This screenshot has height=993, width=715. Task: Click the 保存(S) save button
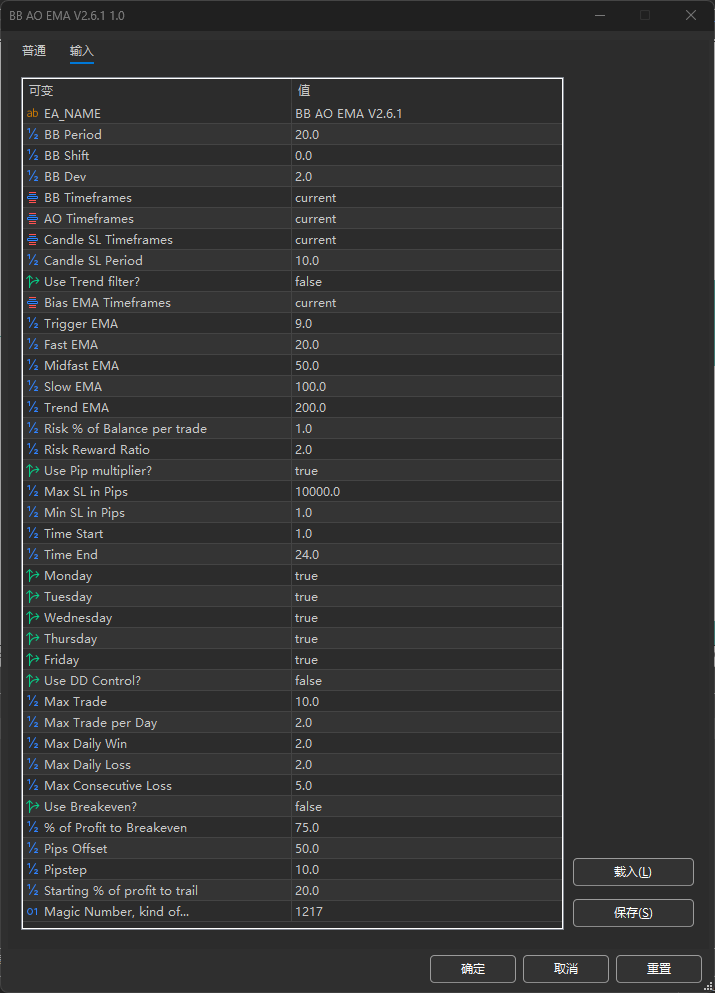[x=632, y=913]
